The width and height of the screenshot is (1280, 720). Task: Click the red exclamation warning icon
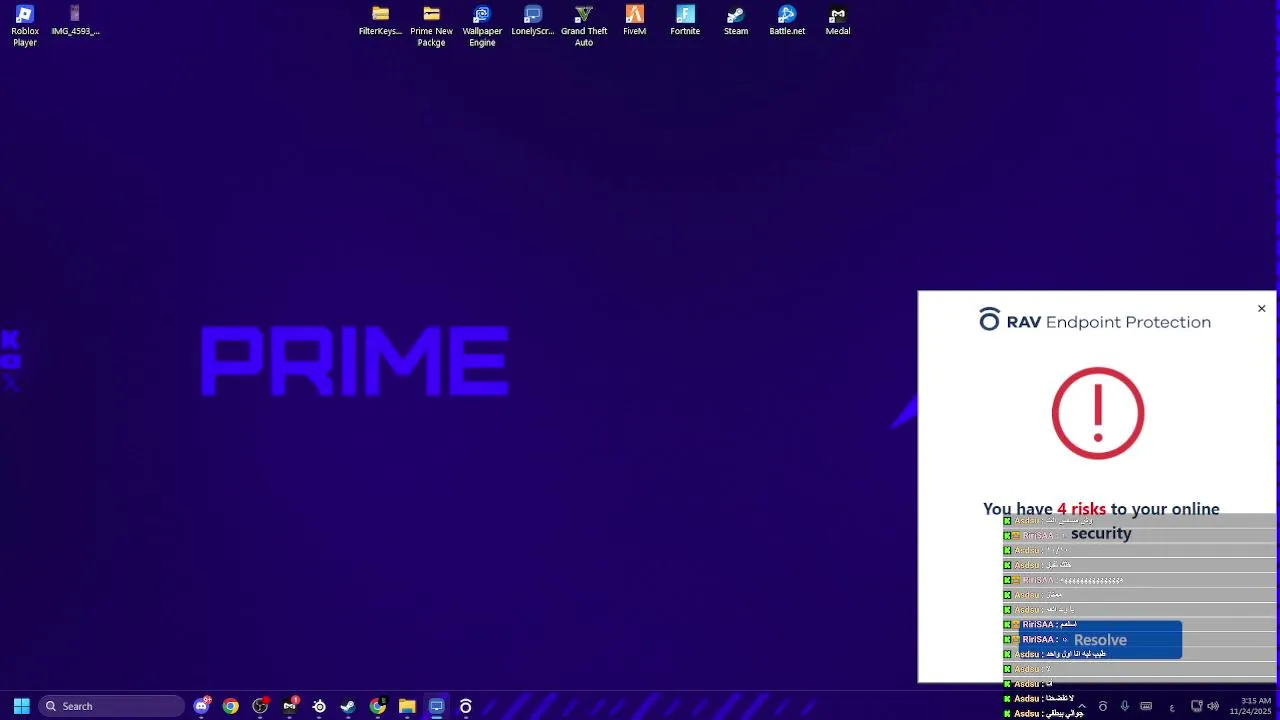(1098, 413)
